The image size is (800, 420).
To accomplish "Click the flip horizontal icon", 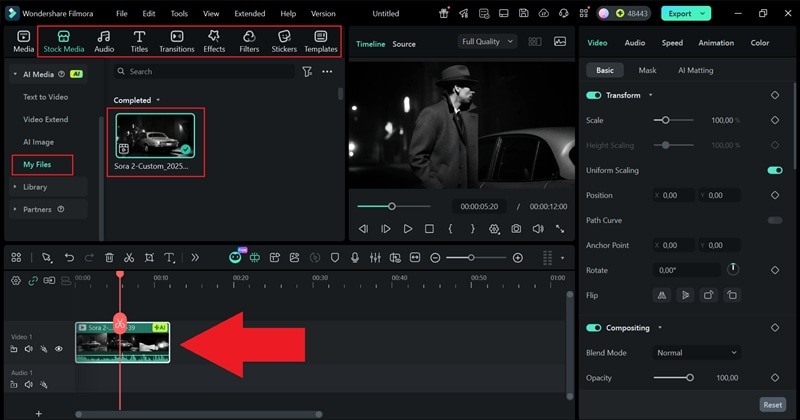I will [x=662, y=295].
